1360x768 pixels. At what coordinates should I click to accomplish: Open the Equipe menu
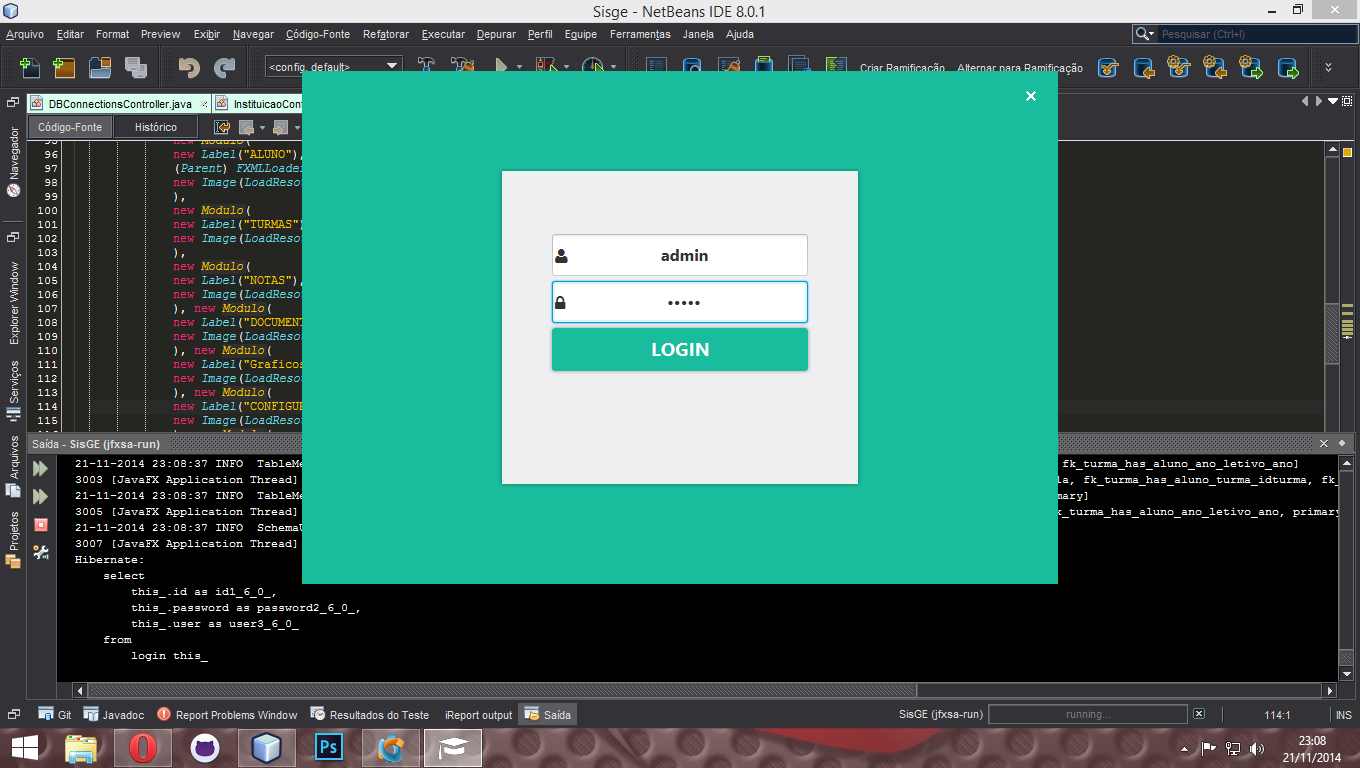581,34
